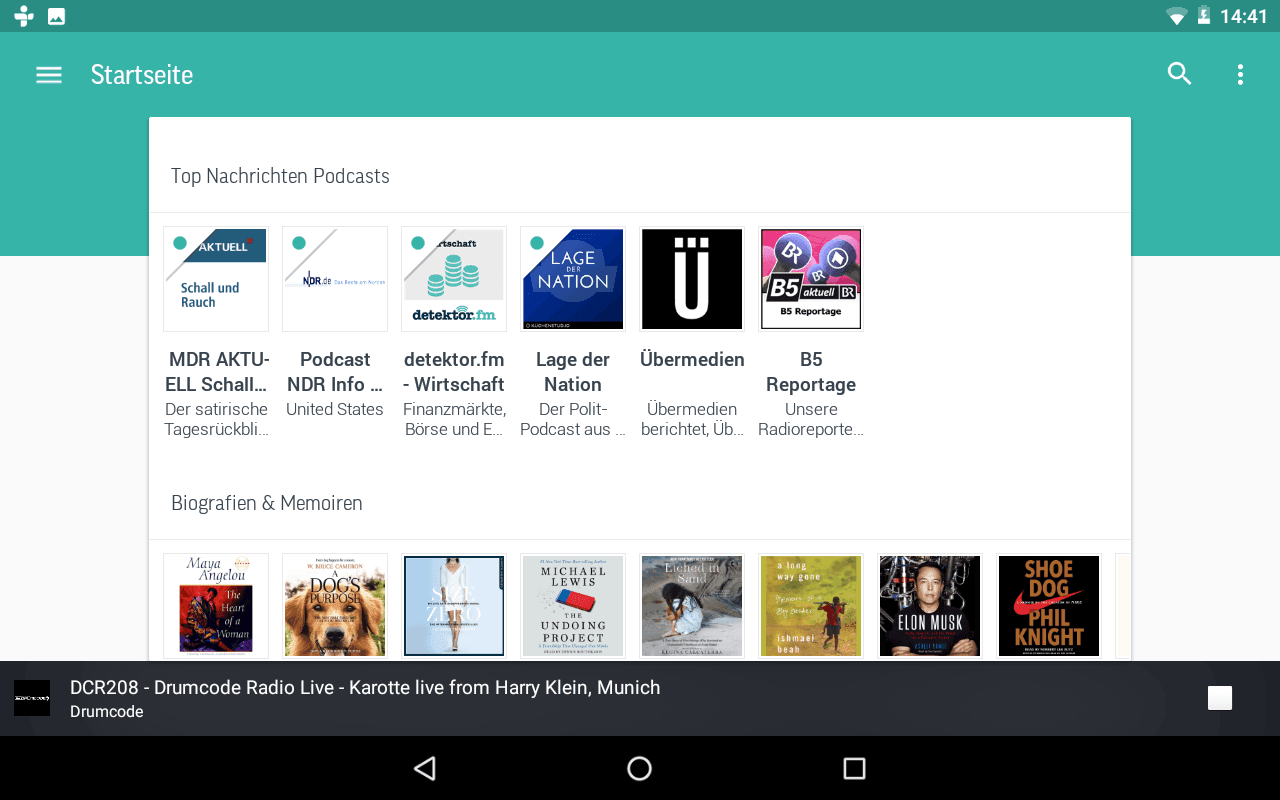Tap 'Finanzmärkte, Börse und E...' description

tap(454, 419)
